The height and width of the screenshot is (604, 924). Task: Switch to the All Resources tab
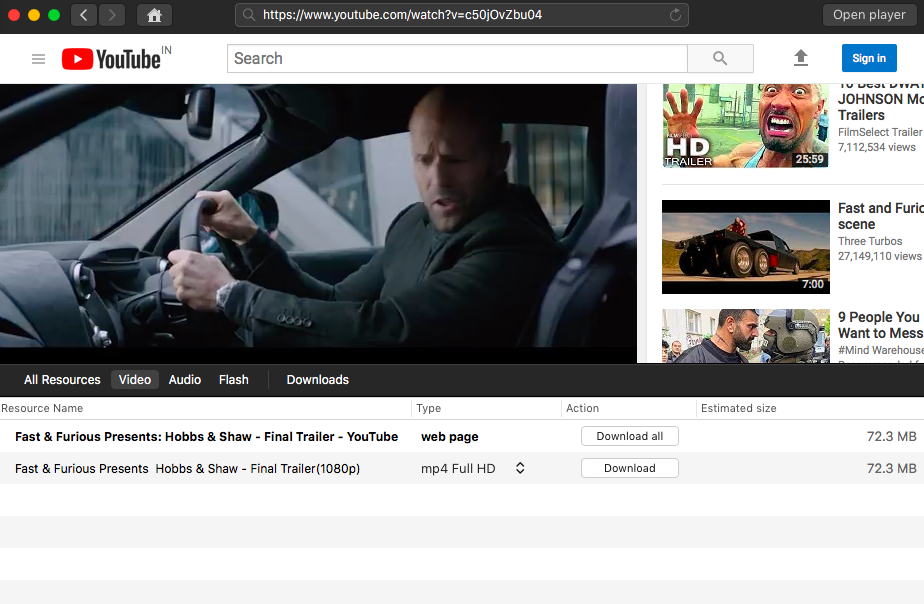[x=62, y=380]
